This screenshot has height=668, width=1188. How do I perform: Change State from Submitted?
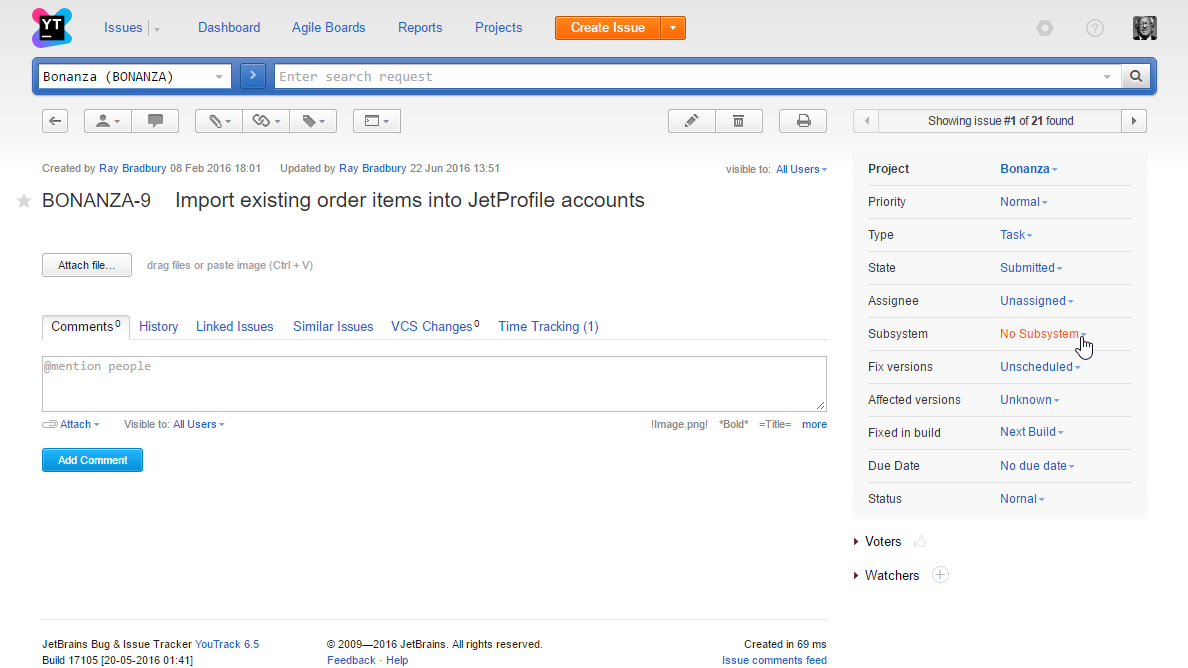(x=1031, y=268)
